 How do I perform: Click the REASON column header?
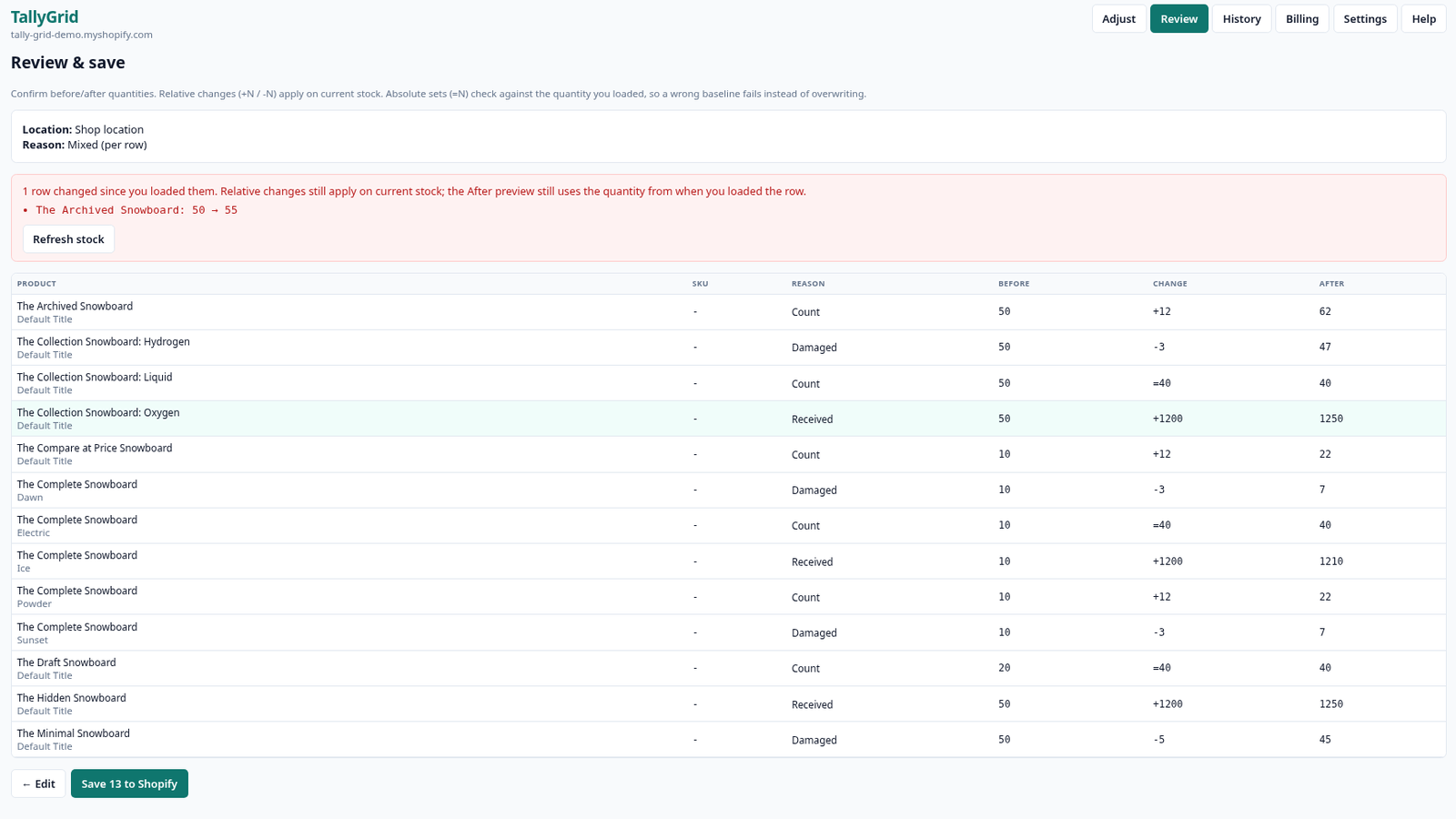tap(808, 284)
